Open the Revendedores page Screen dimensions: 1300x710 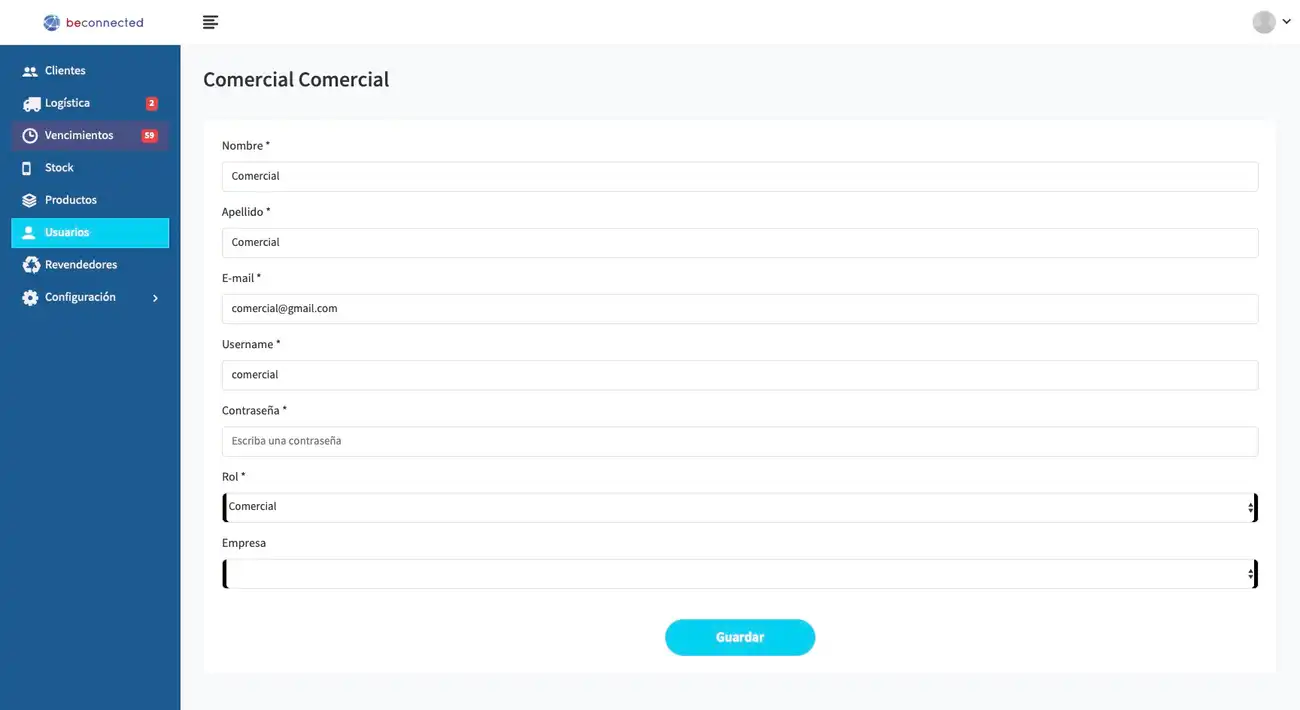[x=90, y=265]
